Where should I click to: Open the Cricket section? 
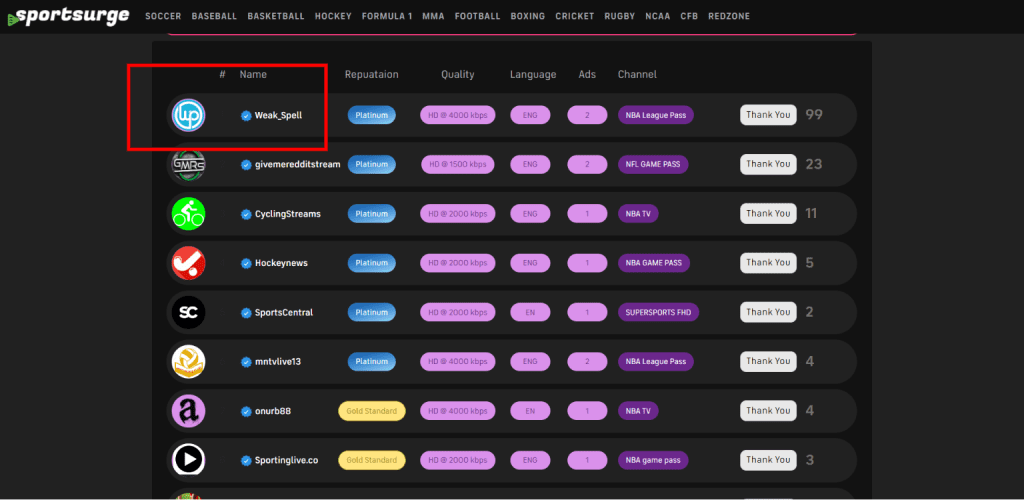(575, 16)
